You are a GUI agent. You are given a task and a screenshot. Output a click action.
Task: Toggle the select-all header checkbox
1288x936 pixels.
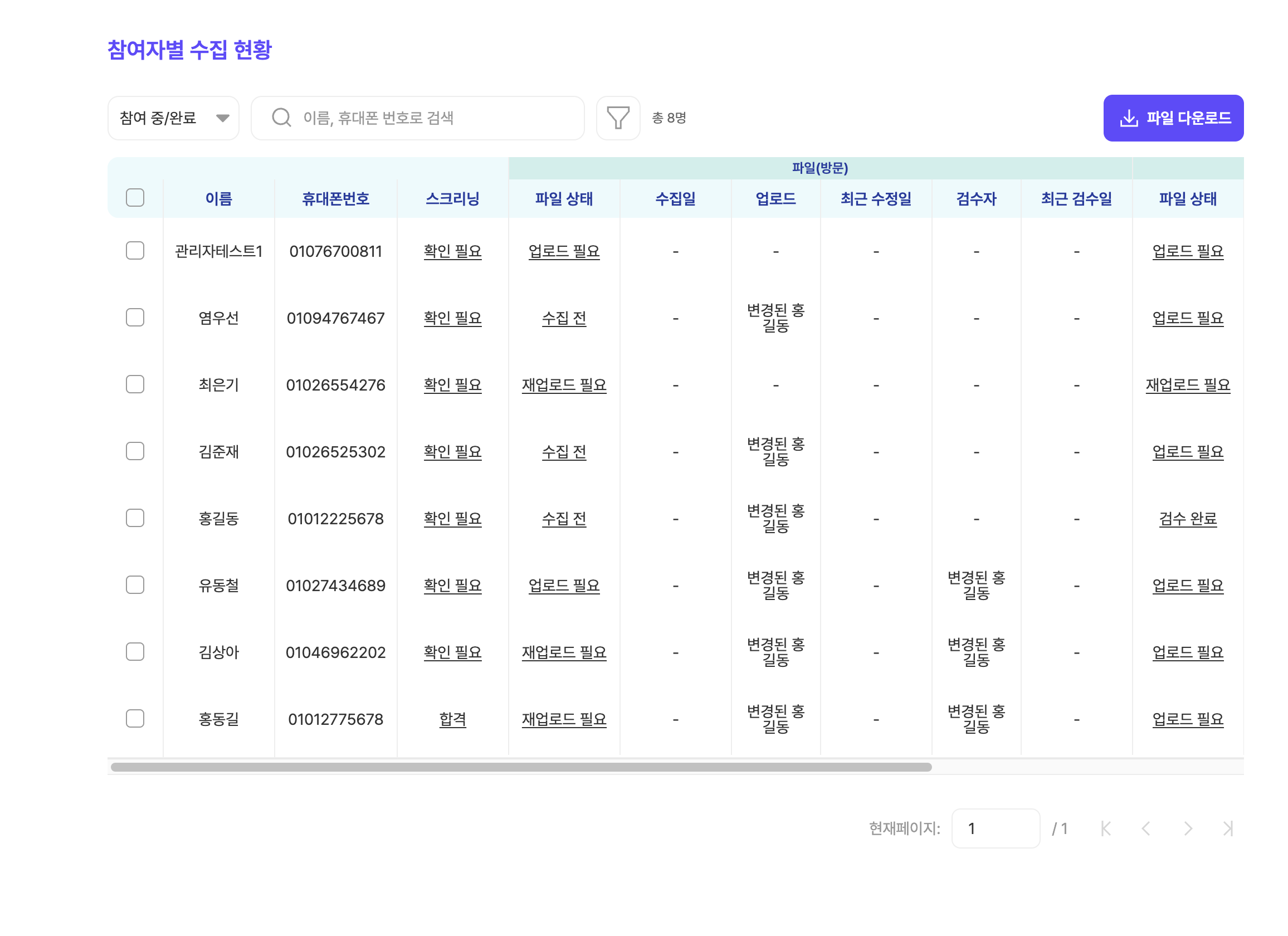pos(135,198)
